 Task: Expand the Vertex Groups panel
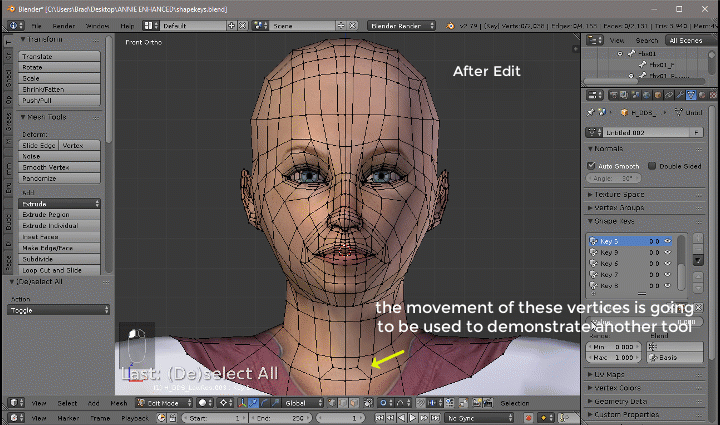point(620,207)
